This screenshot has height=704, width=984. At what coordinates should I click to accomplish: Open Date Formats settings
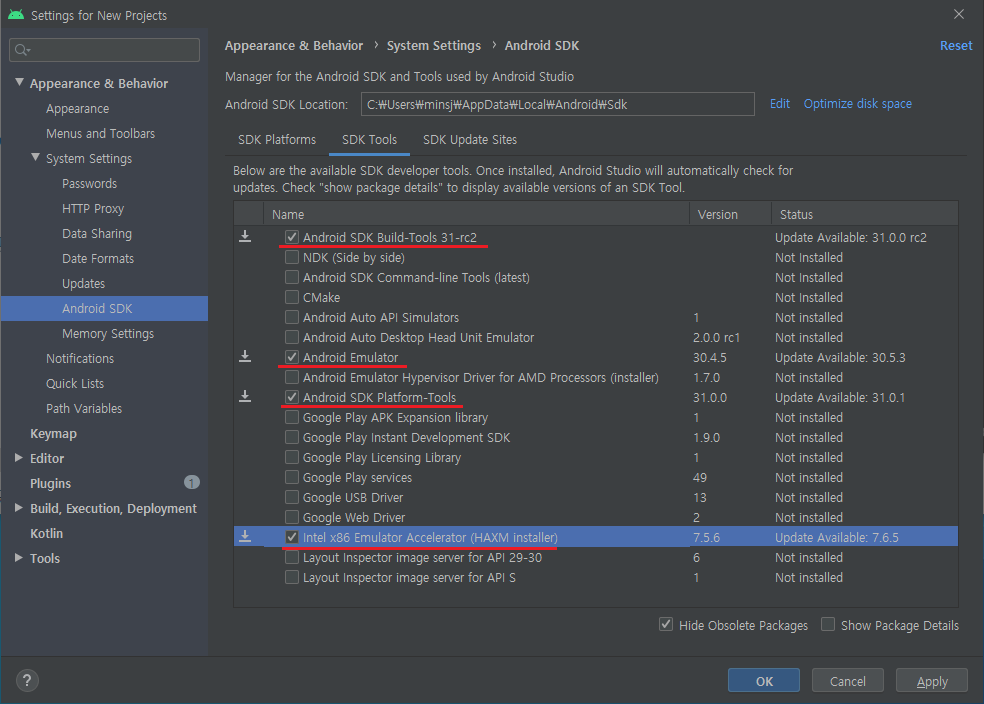point(98,259)
